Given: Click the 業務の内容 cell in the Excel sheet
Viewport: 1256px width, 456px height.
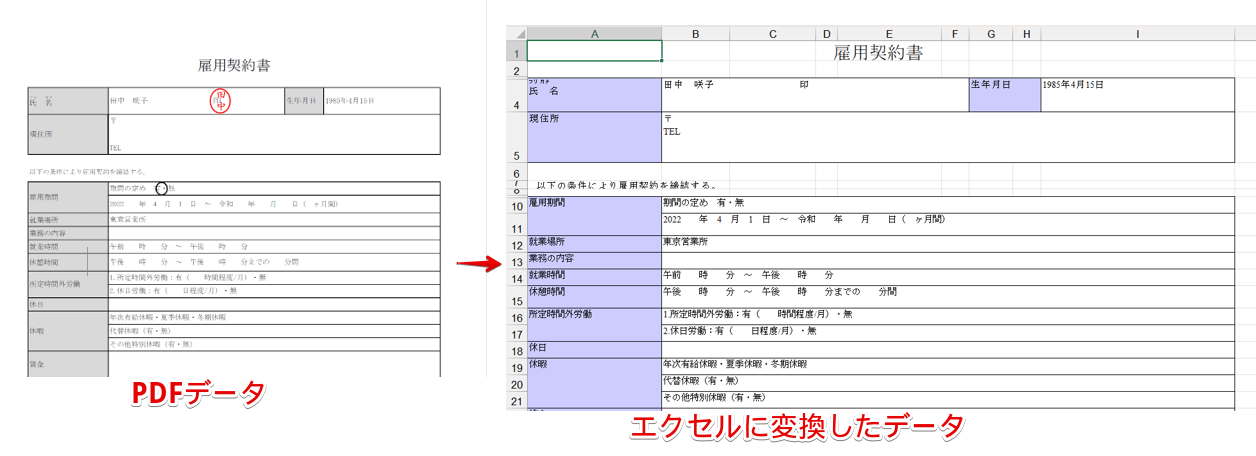Looking at the screenshot, I should 594,261.
